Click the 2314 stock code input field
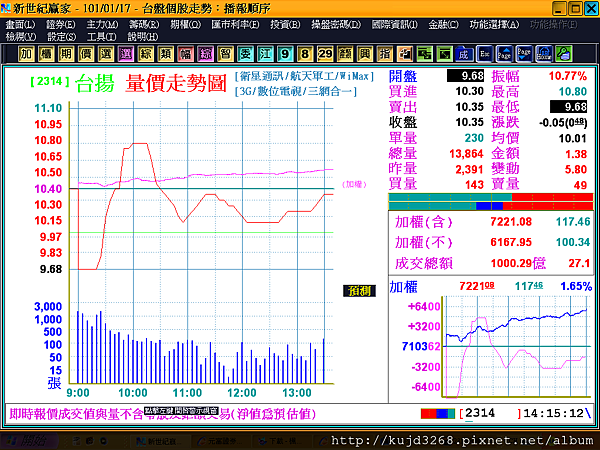The image size is (600, 450). point(491,413)
